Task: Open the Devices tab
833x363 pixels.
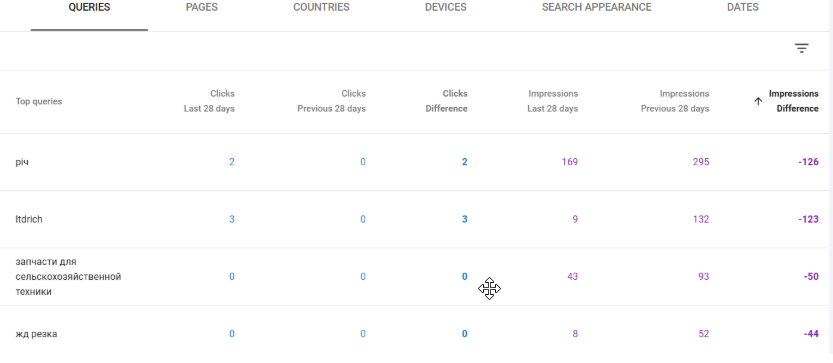Action: pos(446,7)
